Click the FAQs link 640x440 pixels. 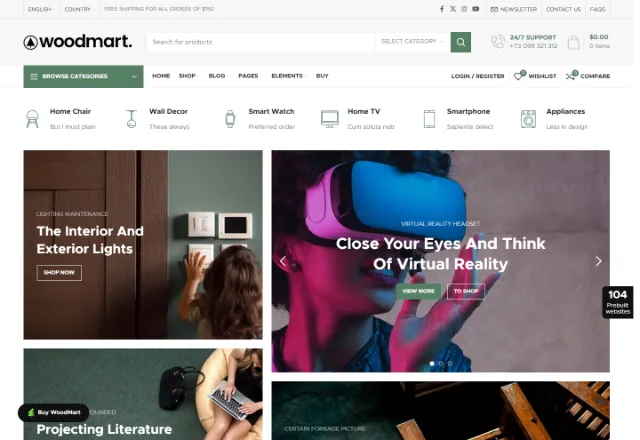(x=598, y=9)
